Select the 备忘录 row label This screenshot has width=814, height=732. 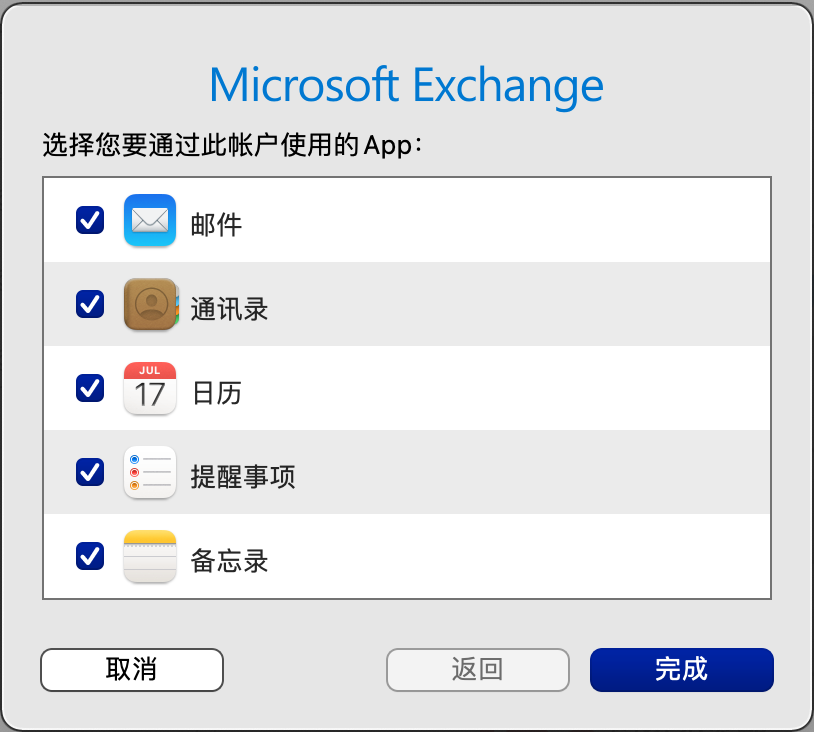click(229, 558)
